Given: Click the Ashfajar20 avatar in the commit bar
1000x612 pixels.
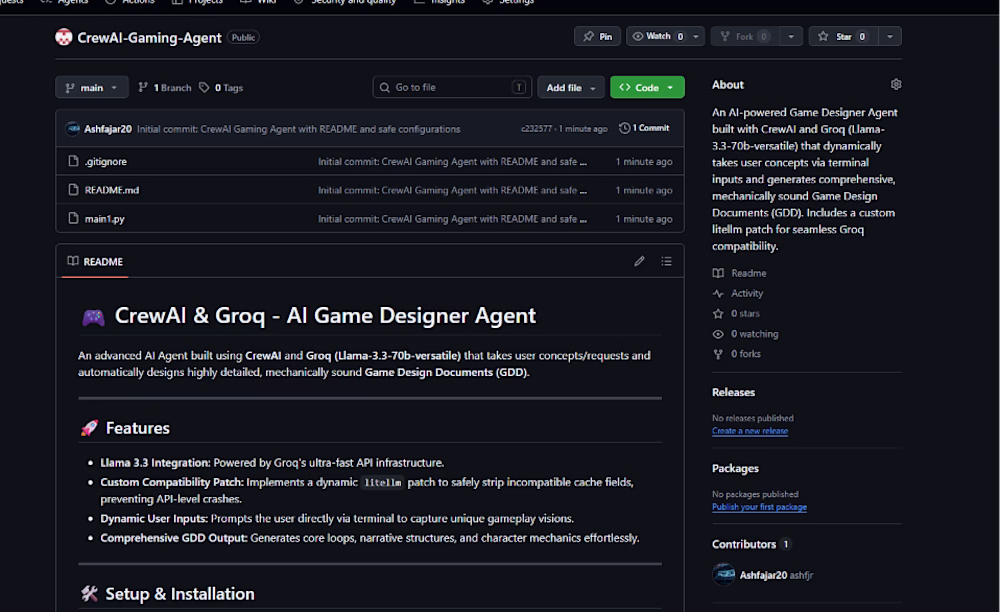Looking at the screenshot, I should pyautogui.click(x=73, y=128).
